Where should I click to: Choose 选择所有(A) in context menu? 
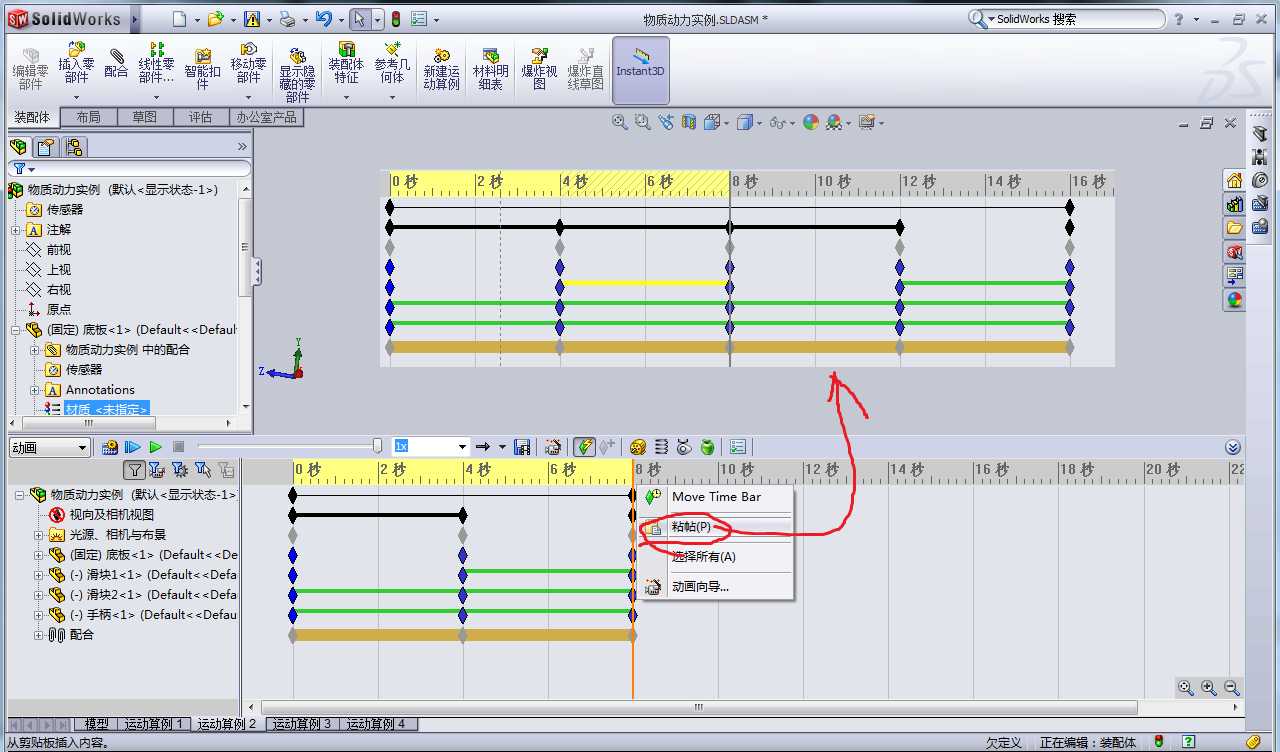[x=716, y=557]
